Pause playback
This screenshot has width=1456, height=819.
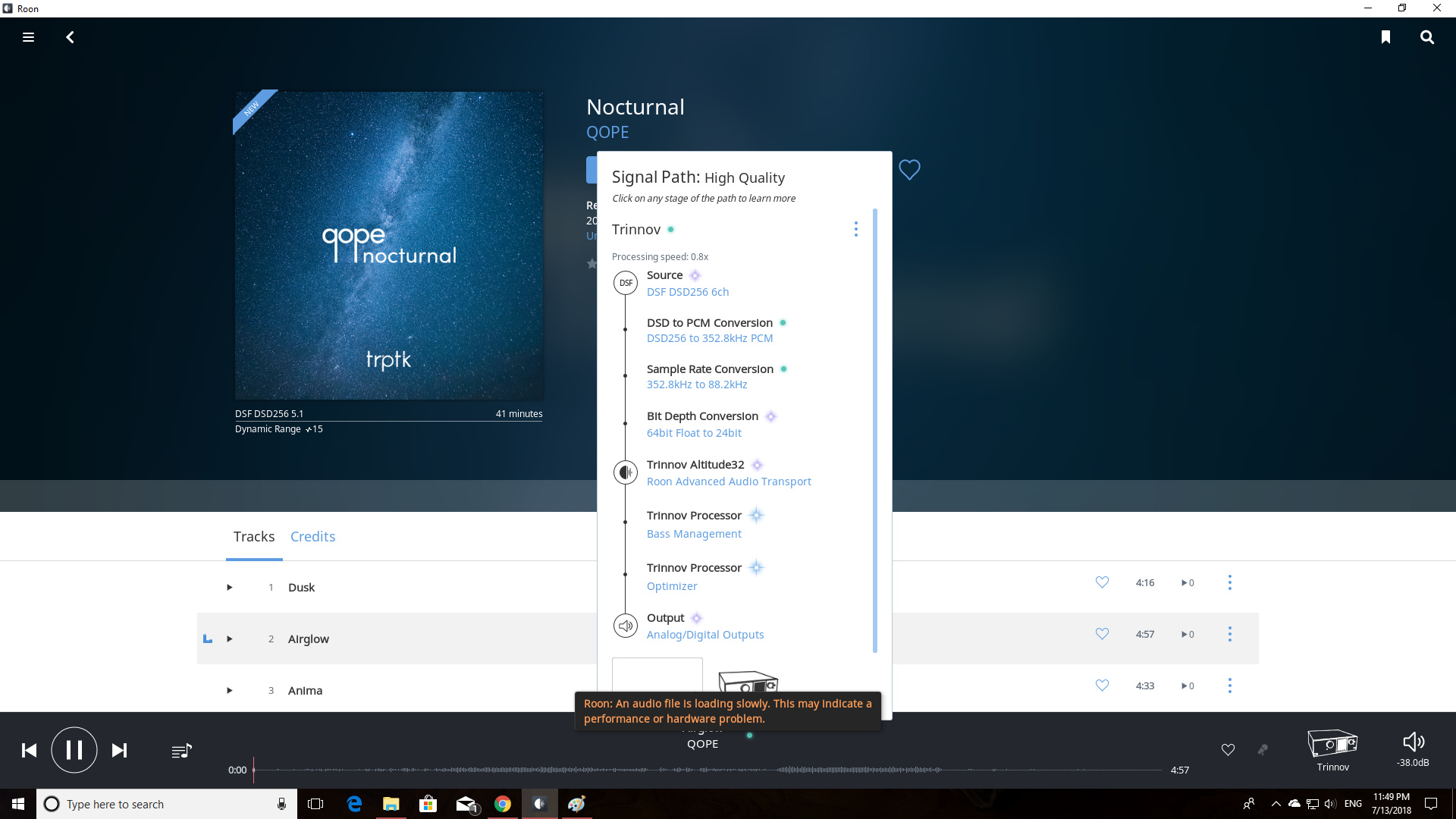[74, 750]
